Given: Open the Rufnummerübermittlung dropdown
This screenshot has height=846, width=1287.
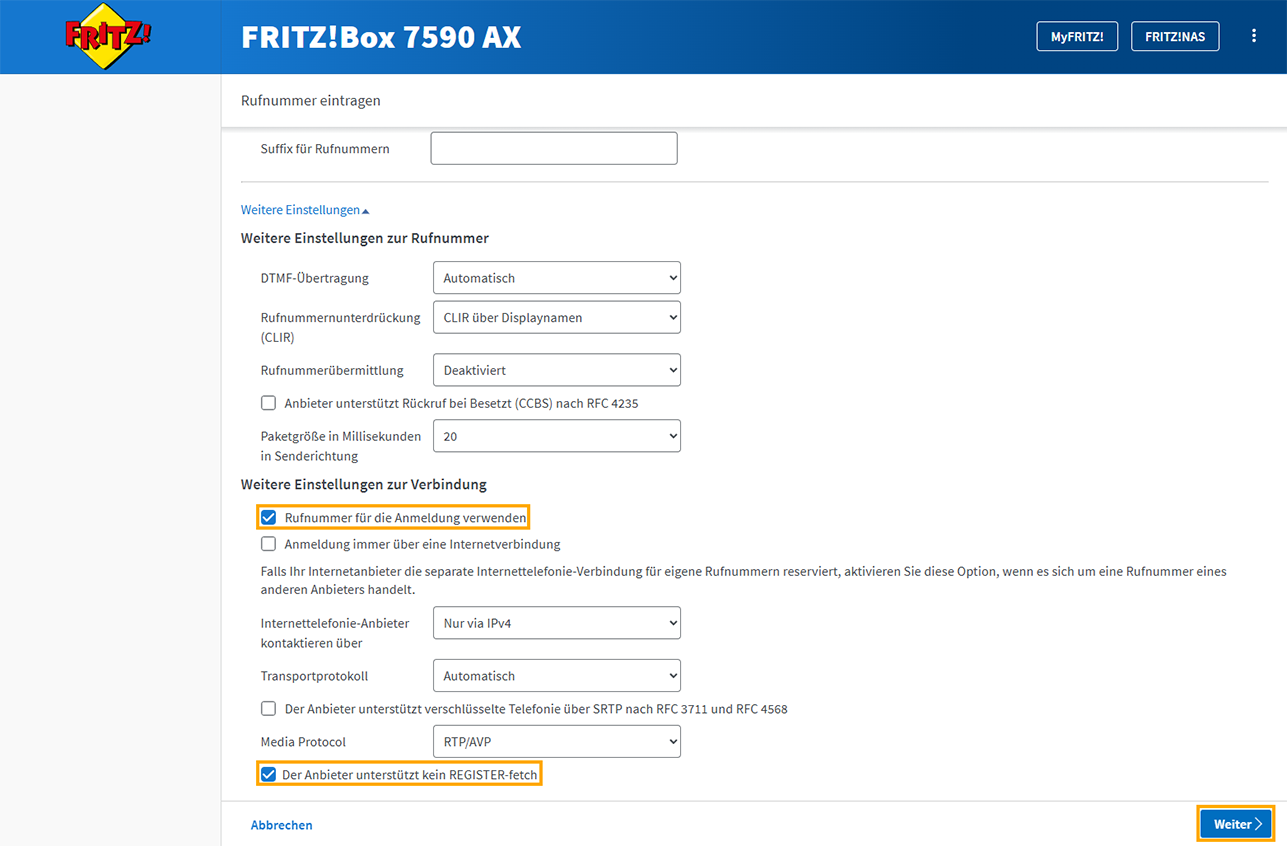Looking at the screenshot, I should [x=557, y=370].
